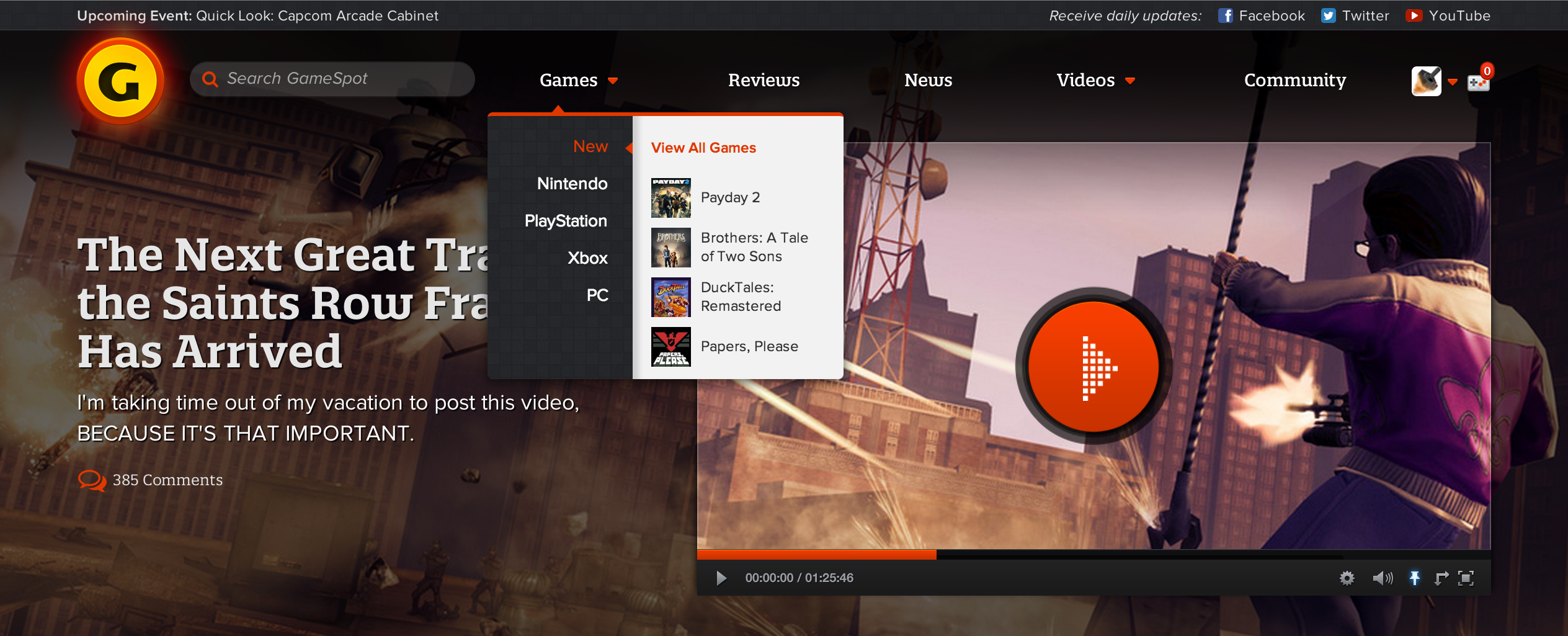Choose Xbox in the Games menu
1568x636 pixels.
[x=587, y=258]
